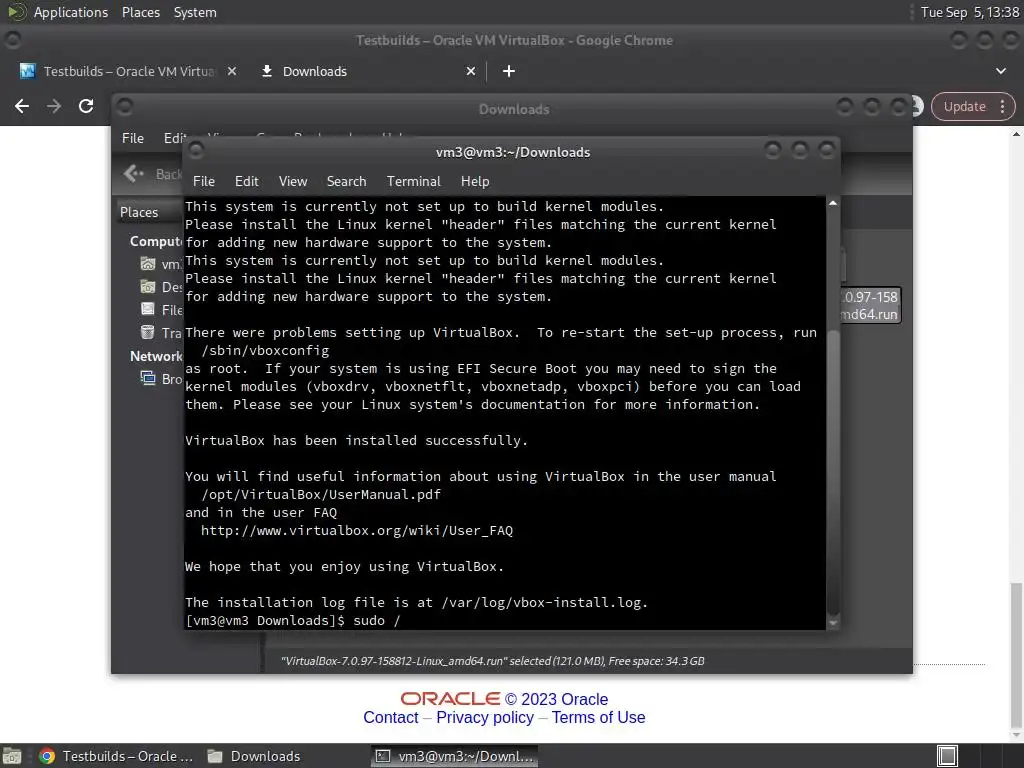Open the Applications menu in top panel

[x=71, y=12]
